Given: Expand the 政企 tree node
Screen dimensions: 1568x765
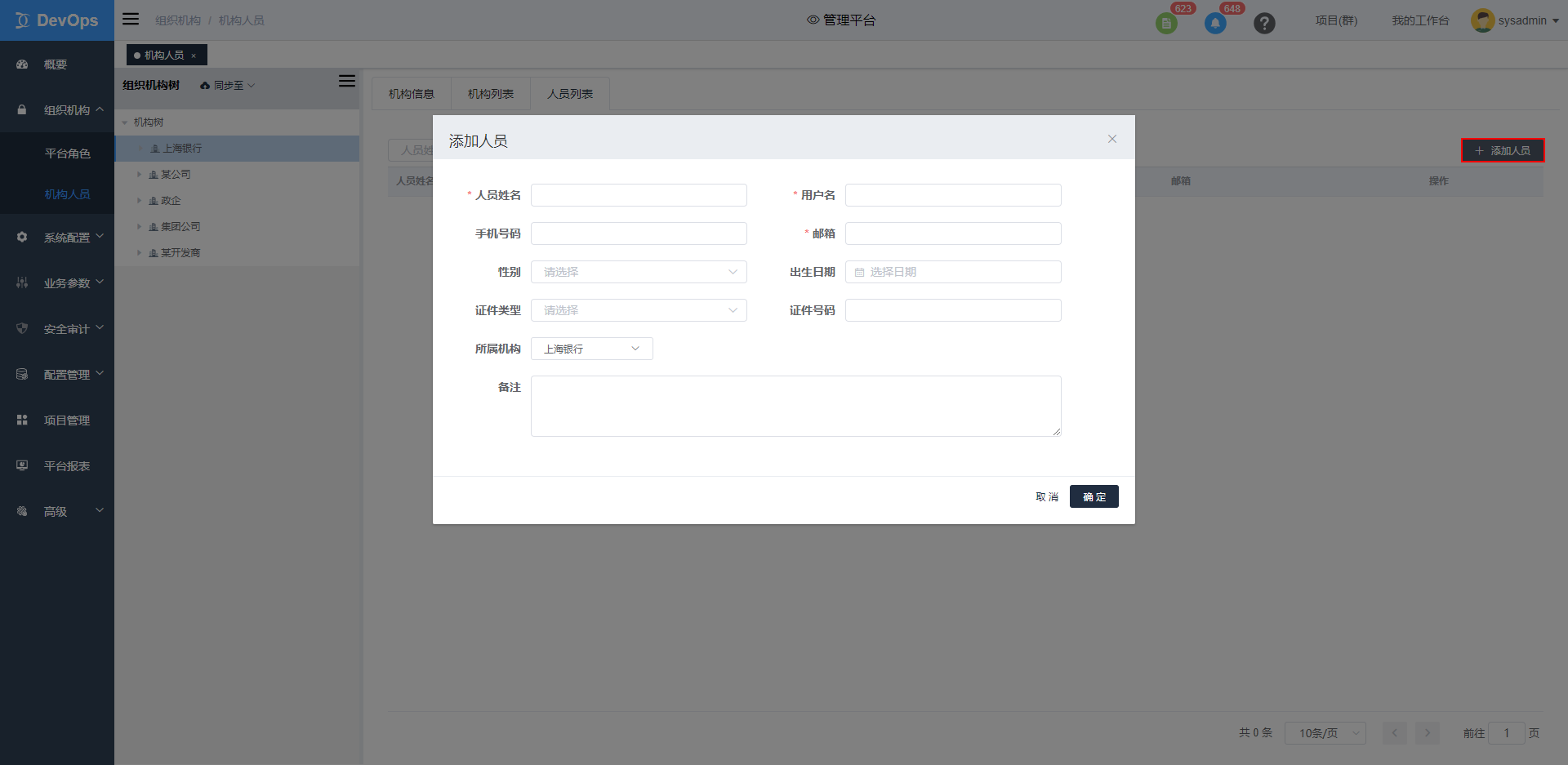Looking at the screenshot, I should [139, 200].
